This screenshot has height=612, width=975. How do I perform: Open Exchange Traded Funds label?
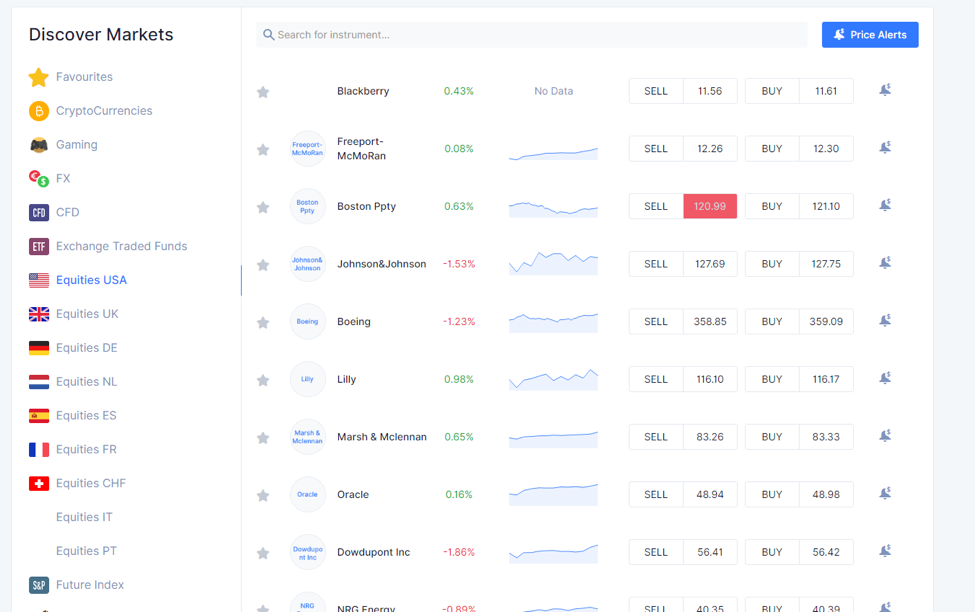tap(121, 246)
